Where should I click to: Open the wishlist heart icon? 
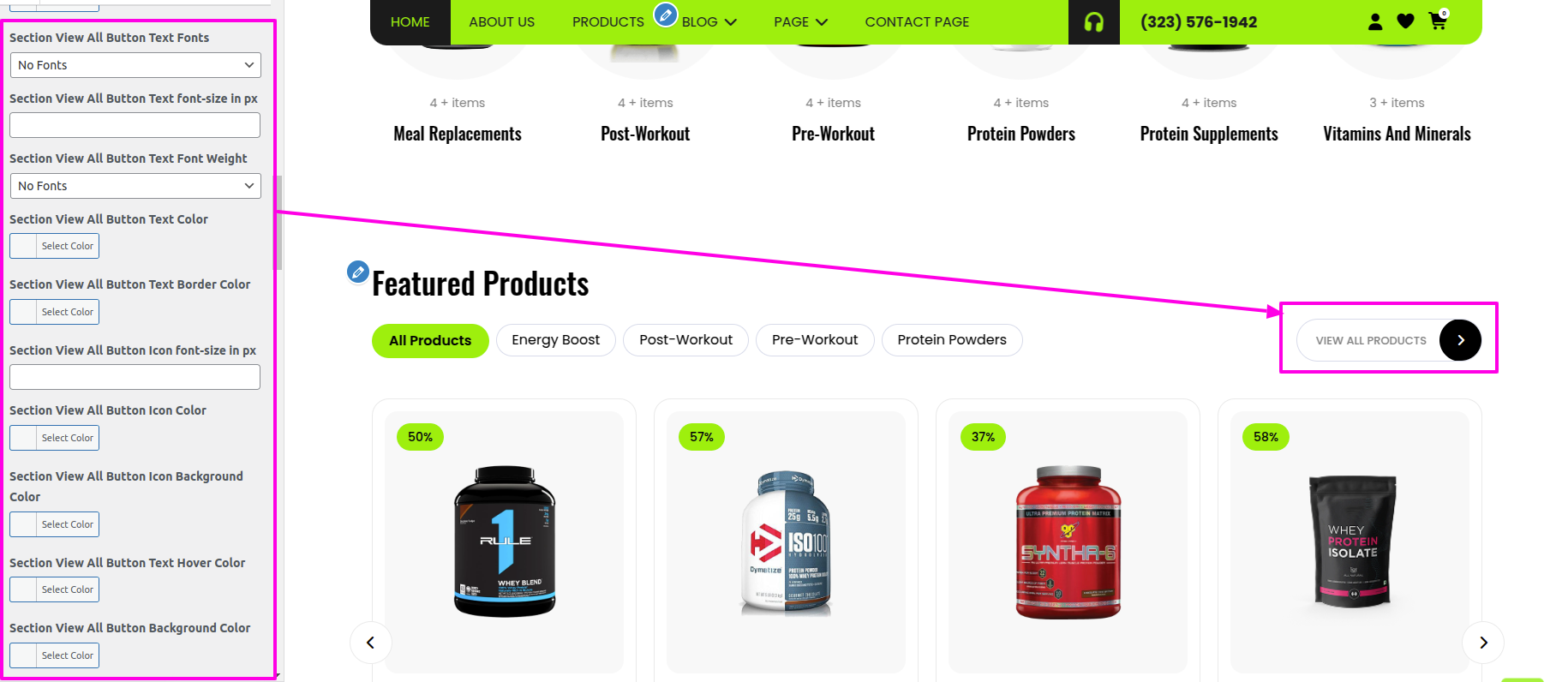tap(1406, 21)
